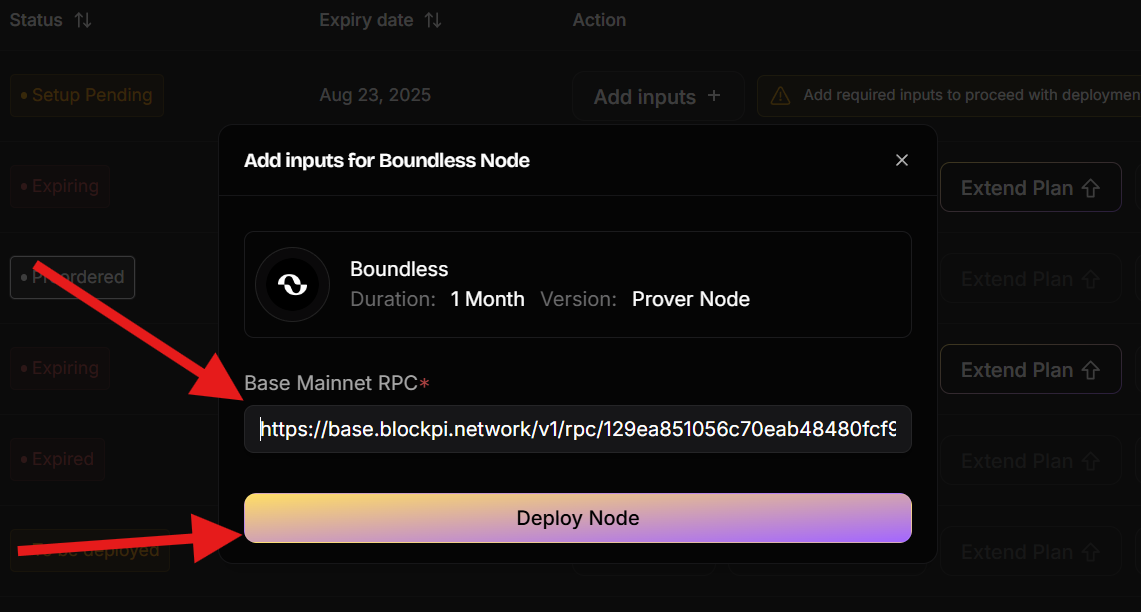Click the Add inputs button label

(x=644, y=97)
